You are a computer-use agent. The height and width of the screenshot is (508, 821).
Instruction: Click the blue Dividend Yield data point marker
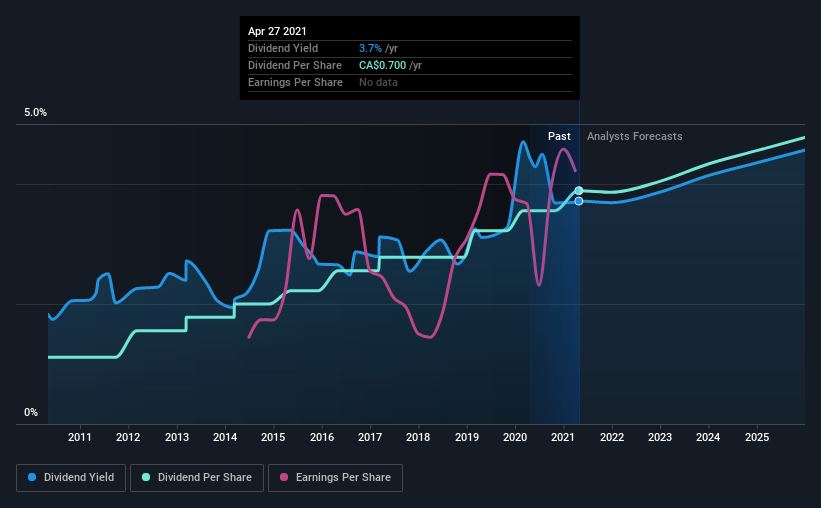point(579,201)
